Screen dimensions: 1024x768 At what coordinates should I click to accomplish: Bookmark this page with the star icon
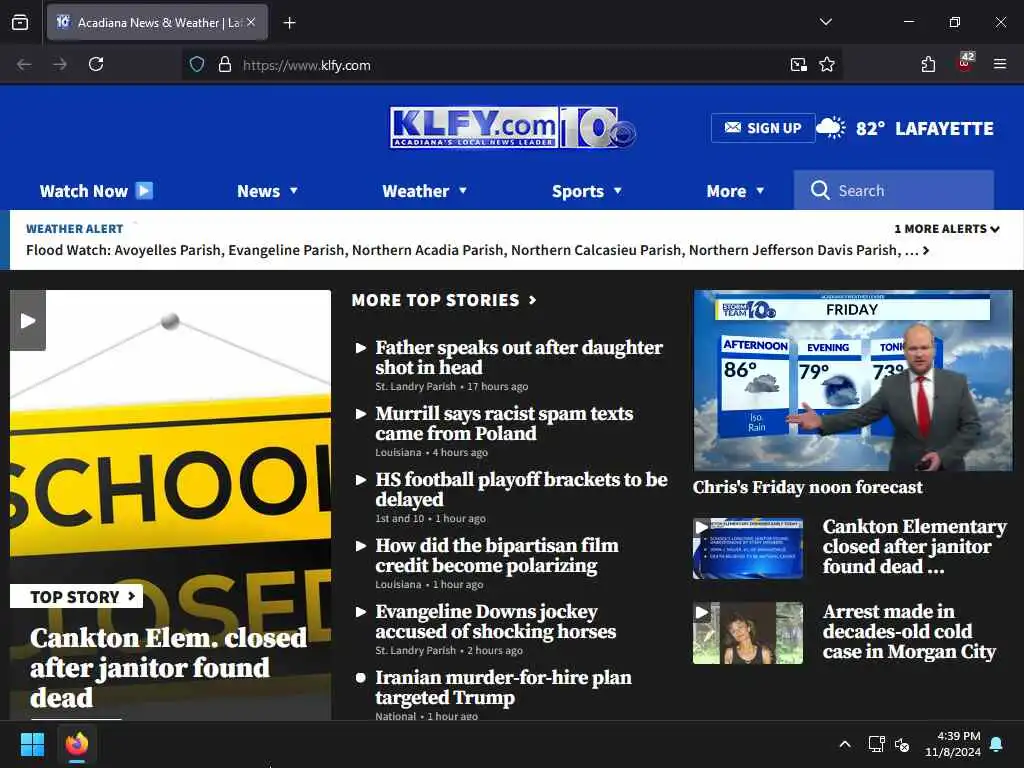(x=827, y=64)
